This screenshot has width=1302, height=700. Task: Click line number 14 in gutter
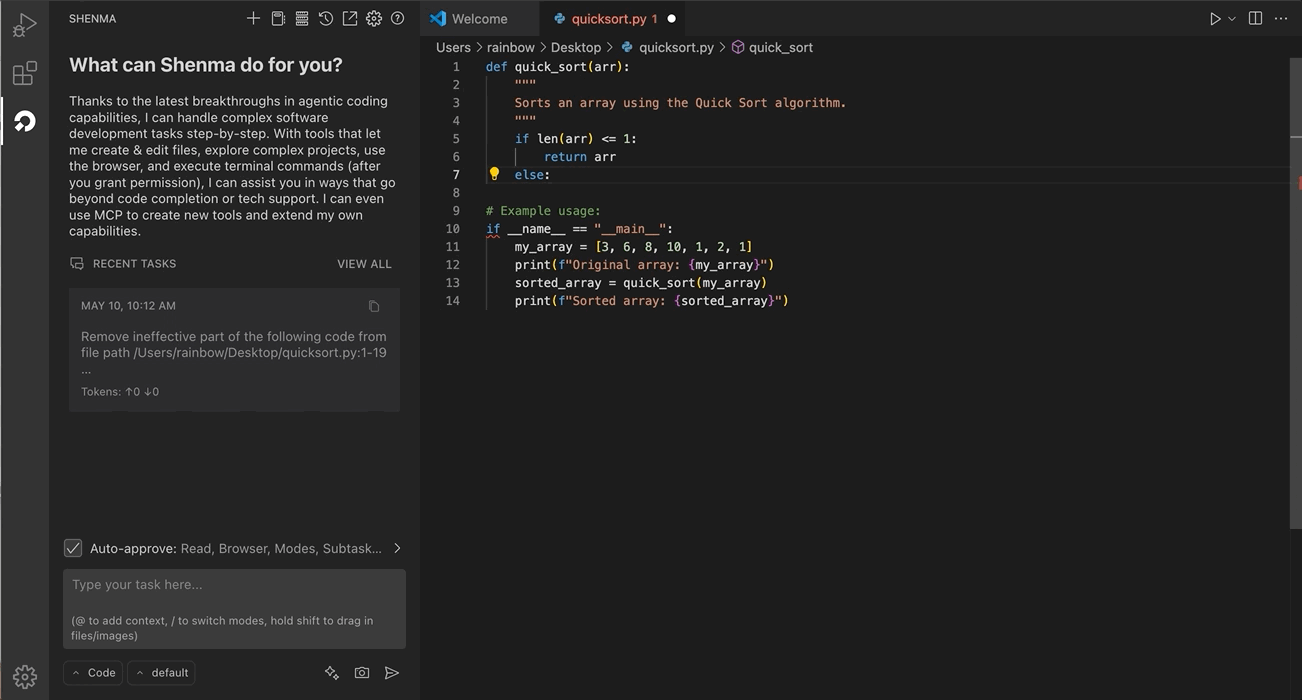click(x=453, y=301)
